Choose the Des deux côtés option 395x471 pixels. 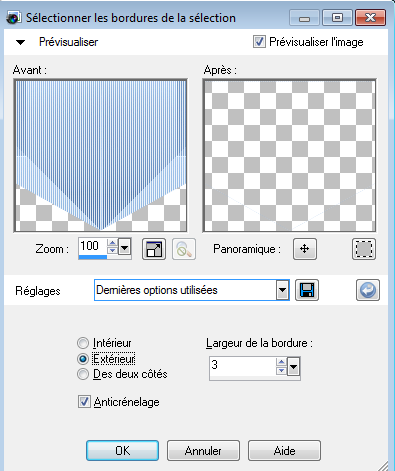coord(83,374)
